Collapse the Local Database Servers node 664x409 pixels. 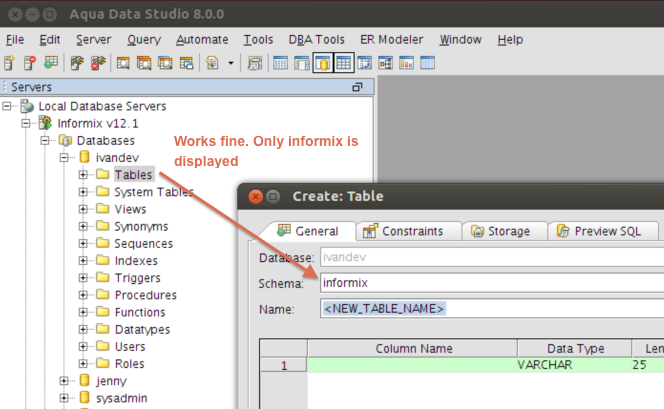[x=7, y=106]
